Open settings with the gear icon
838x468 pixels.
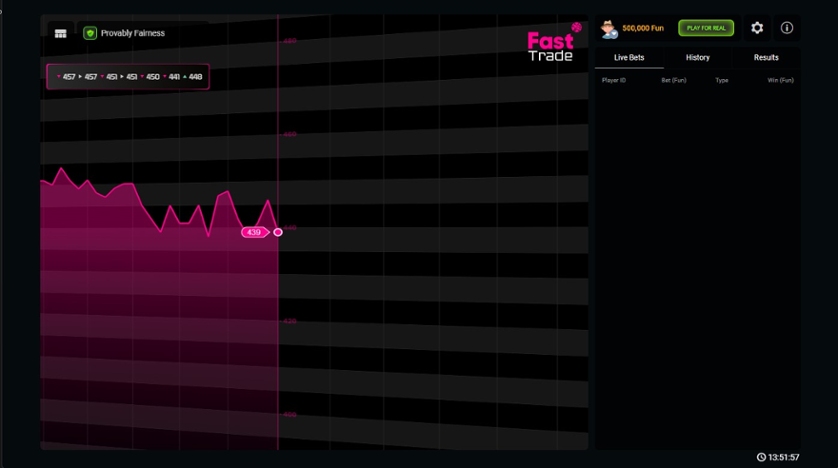tap(757, 28)
